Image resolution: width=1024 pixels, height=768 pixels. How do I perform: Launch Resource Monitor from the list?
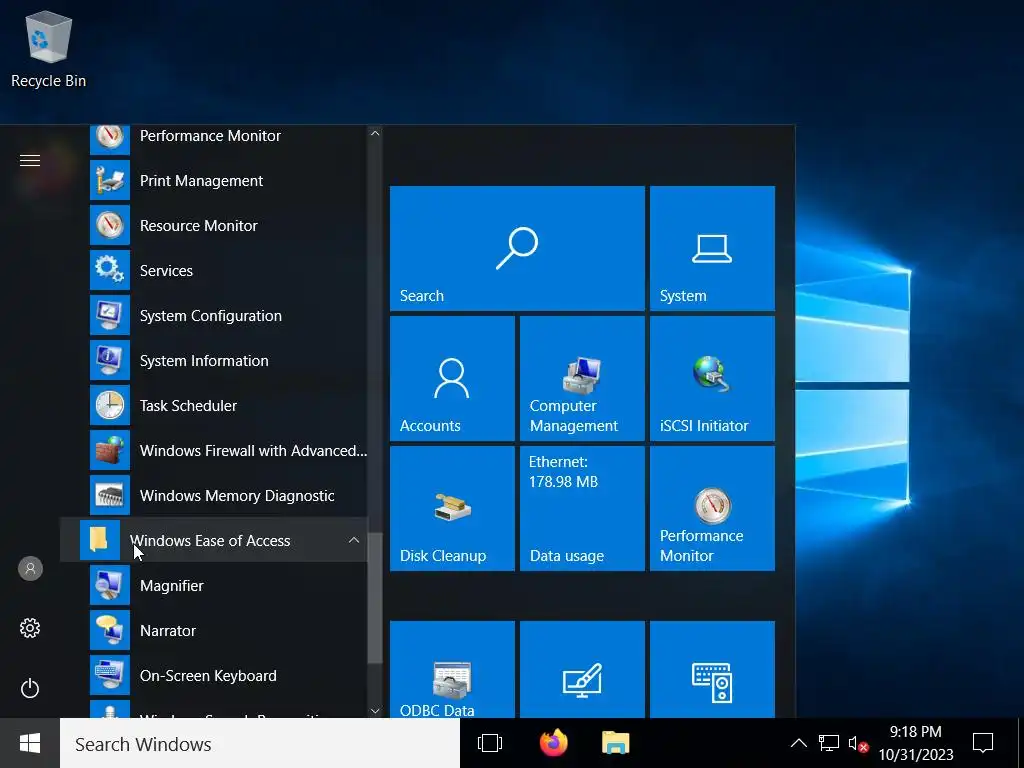click(x=214, y=225)
